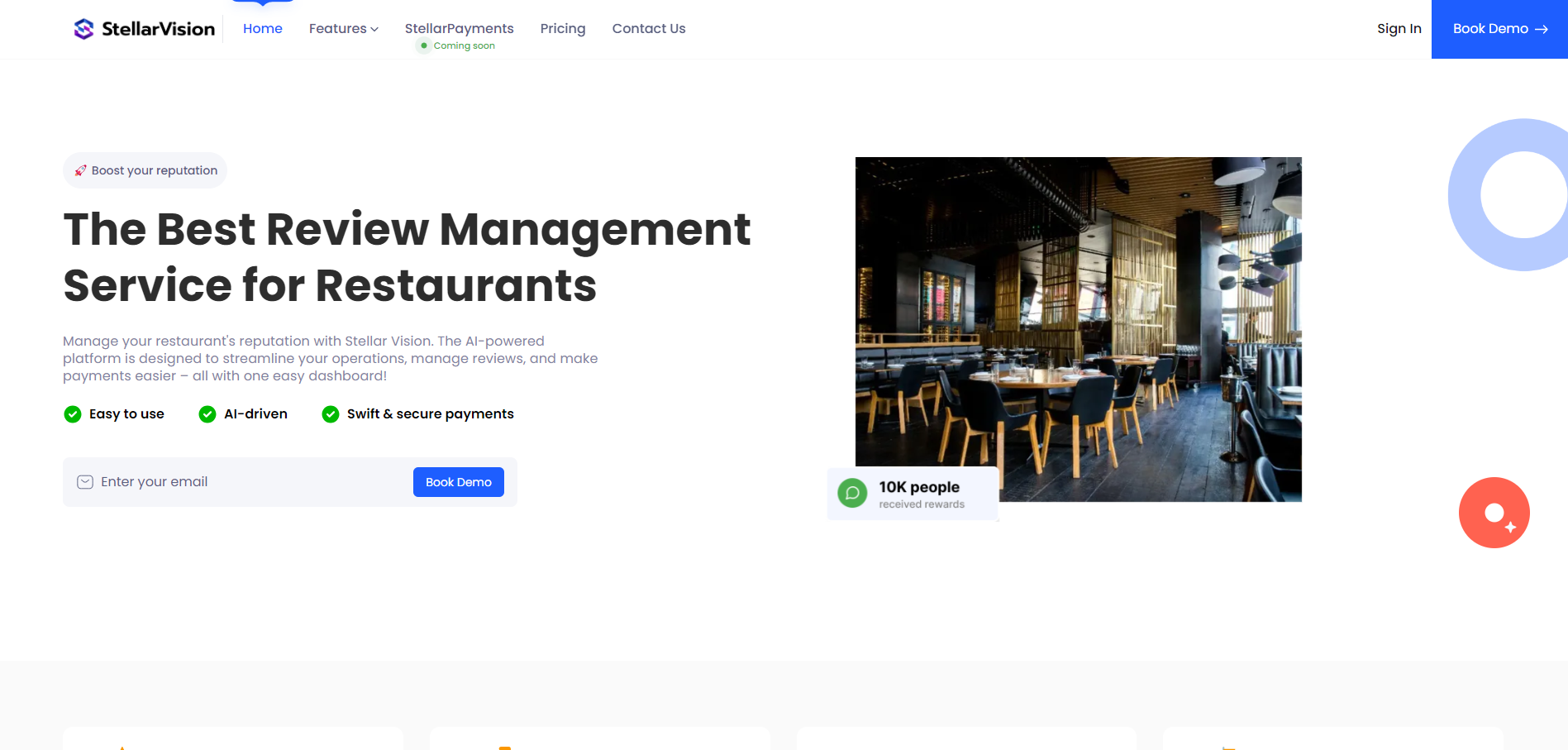
Task: Expand the Features dropdown menu
Action: point(338,29)
